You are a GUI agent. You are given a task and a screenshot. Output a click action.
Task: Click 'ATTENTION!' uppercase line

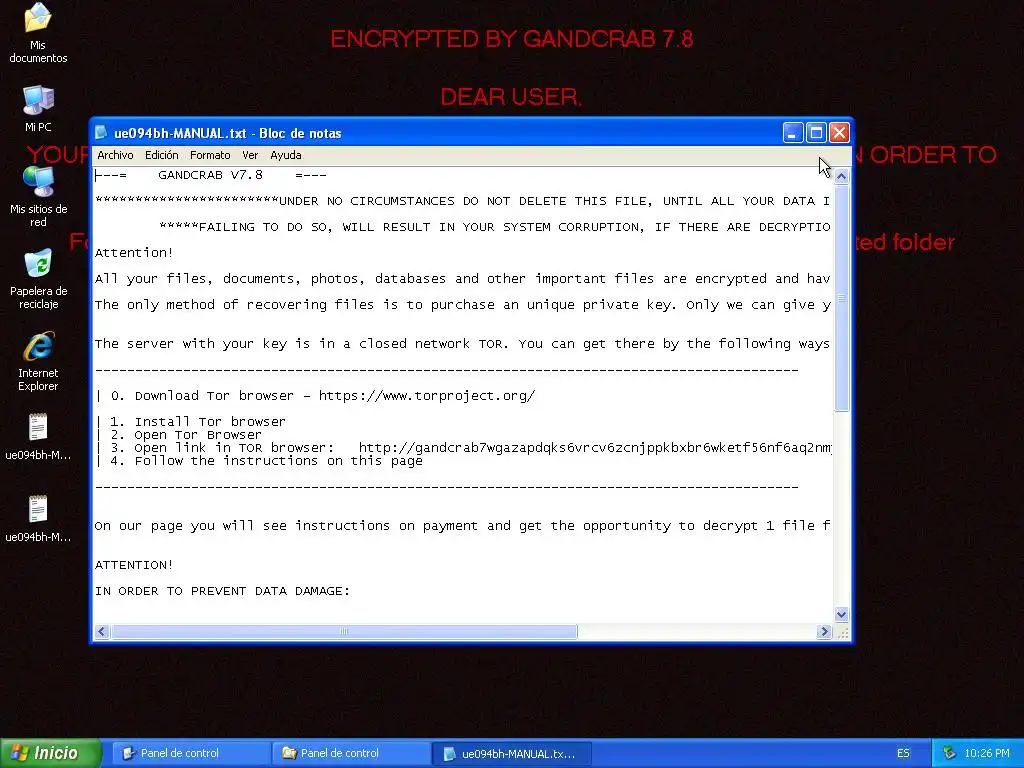click(134, 565)
